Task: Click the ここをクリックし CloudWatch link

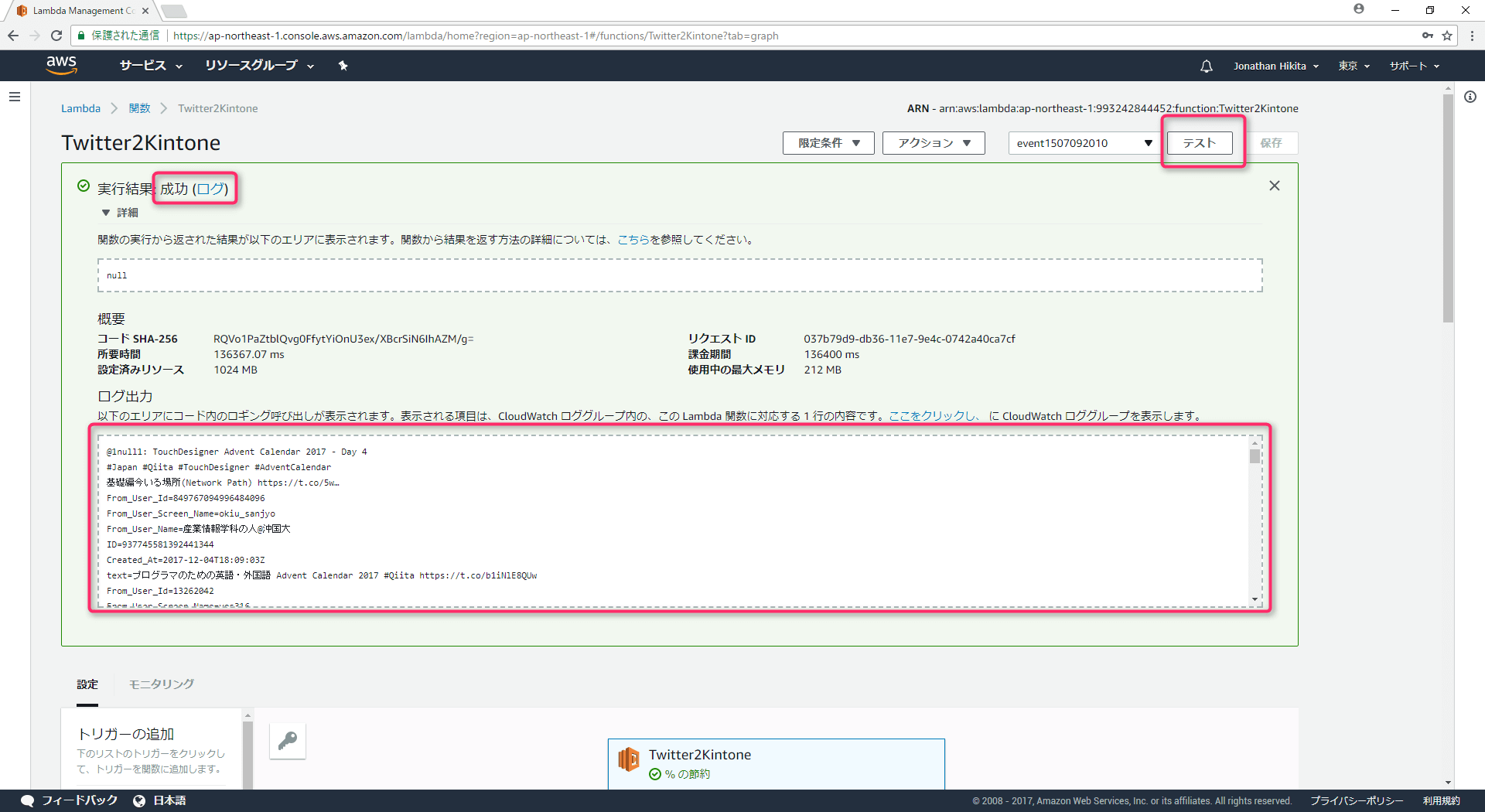Action: point(934,416)
